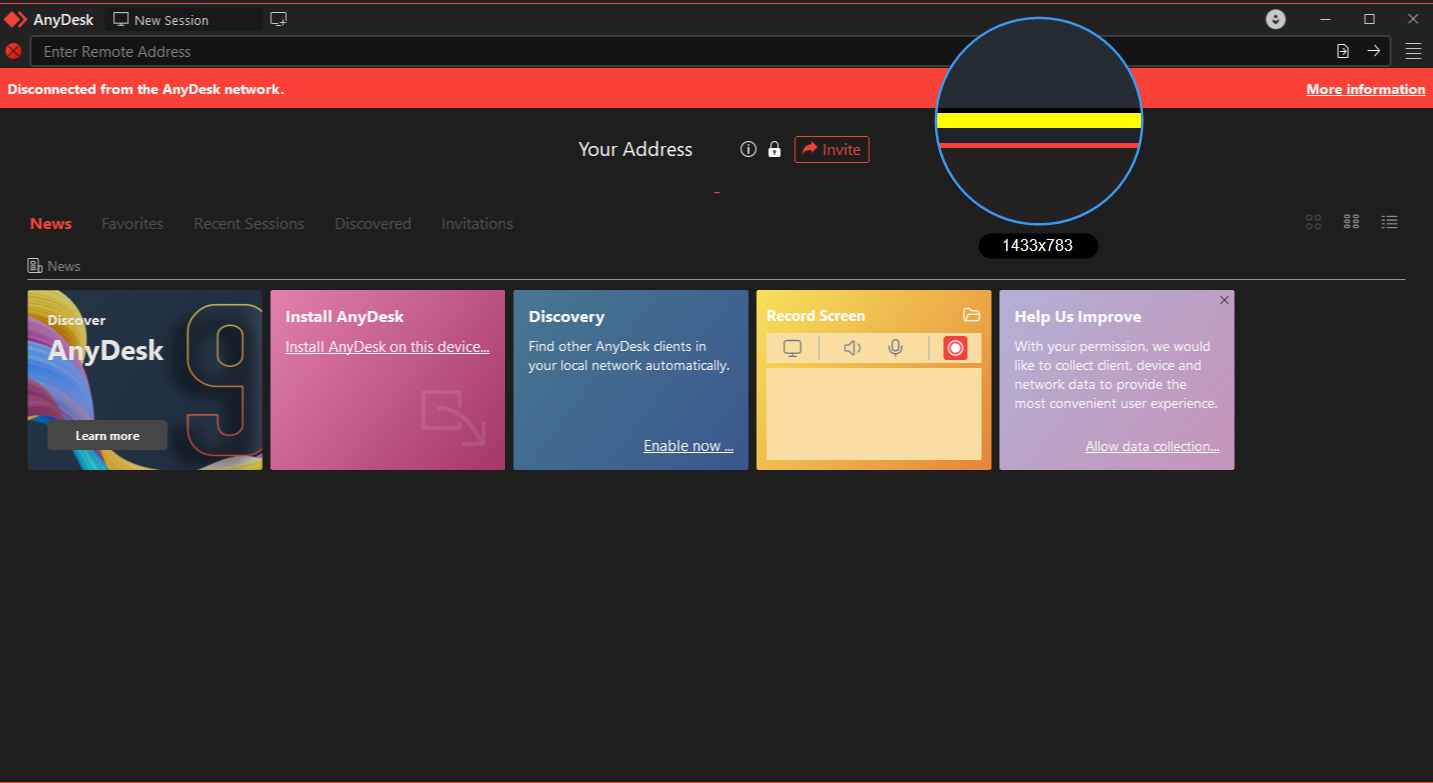Open a new session tab with plus-monitor icon

[279, 19]
